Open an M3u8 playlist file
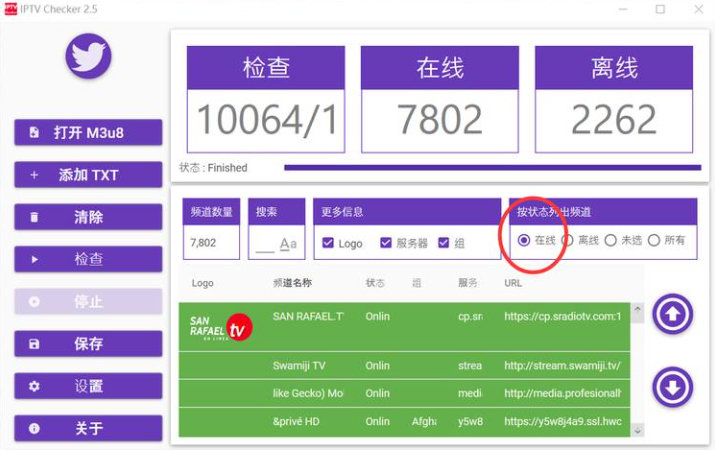Image resolution: width=715 pixels, height=450 pixels. (x=88, y=132)
